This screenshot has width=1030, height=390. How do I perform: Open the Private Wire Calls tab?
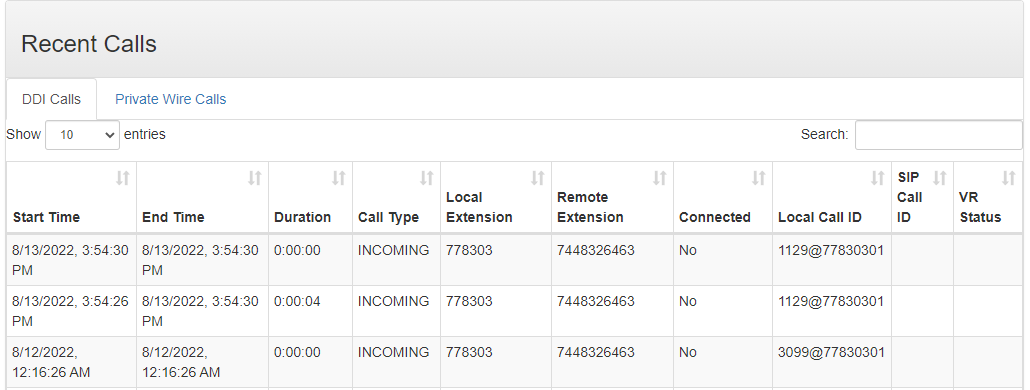click(171, 99)
